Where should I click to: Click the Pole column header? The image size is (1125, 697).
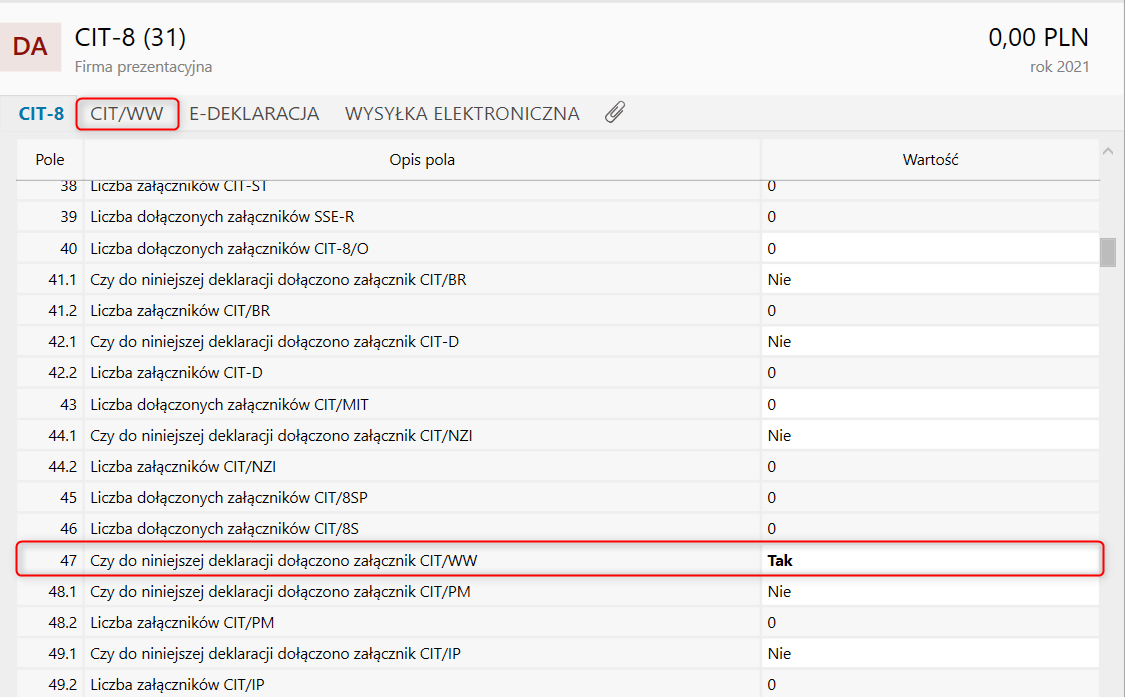(50, 160)
